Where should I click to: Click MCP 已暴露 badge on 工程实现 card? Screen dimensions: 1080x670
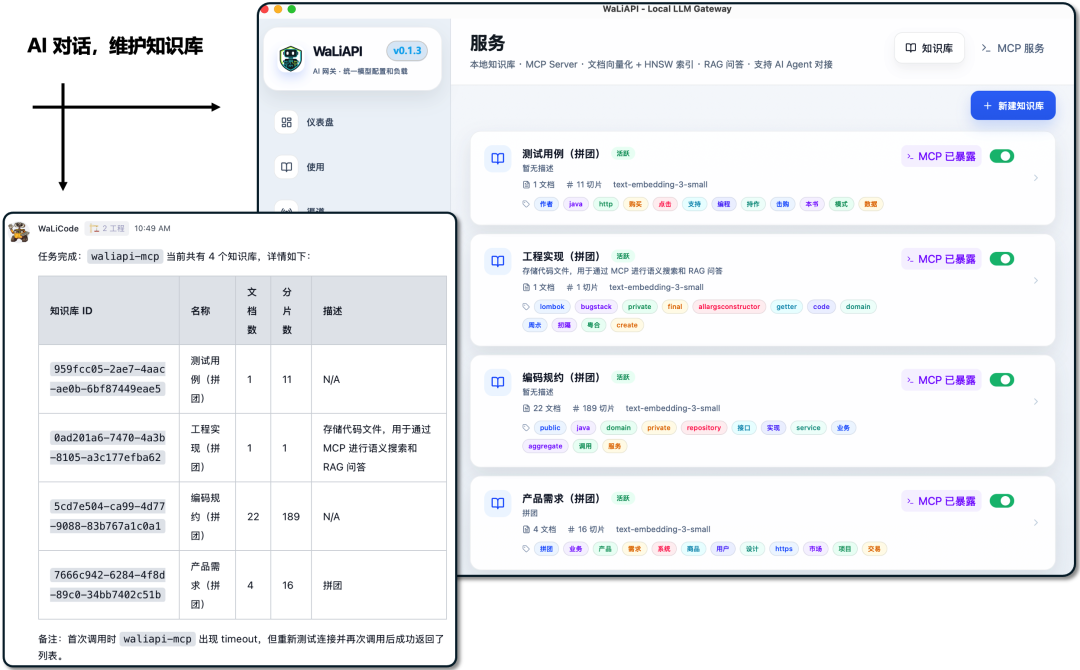pyautogui.click(x=941, y=259)
